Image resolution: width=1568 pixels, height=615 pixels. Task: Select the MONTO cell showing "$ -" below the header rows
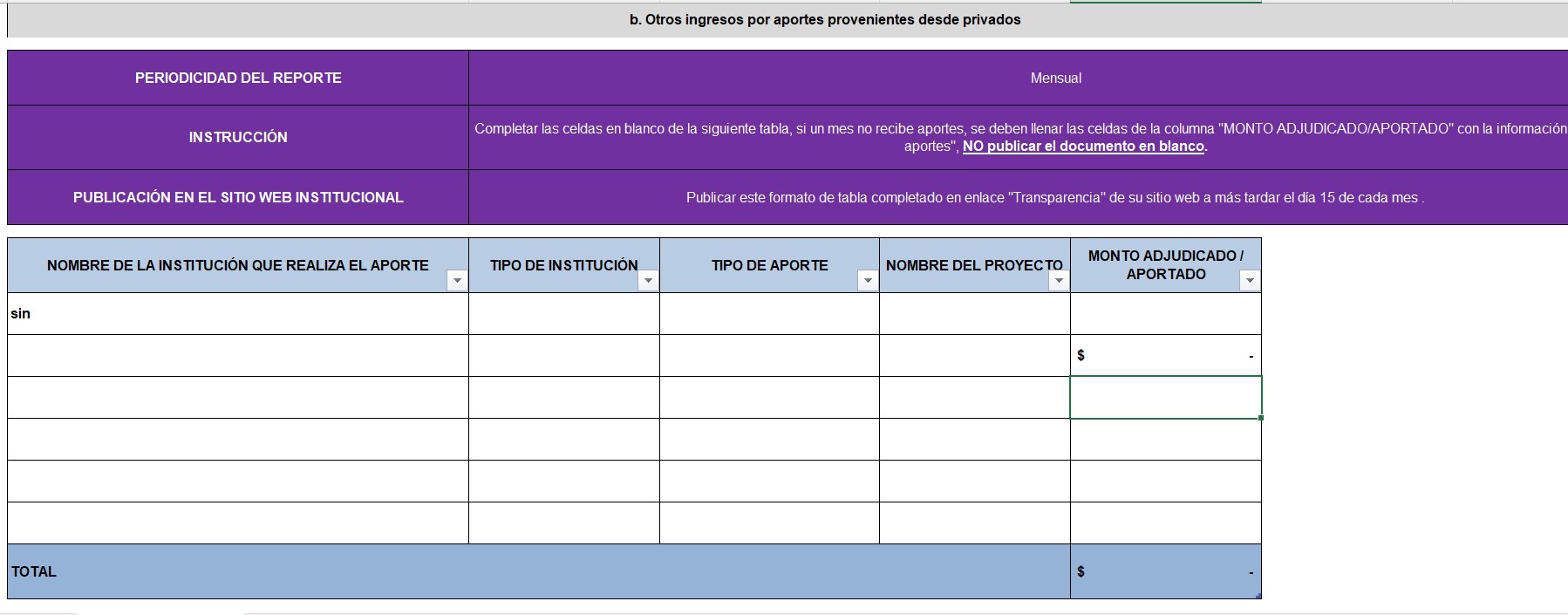click(x=1165, y=356)
